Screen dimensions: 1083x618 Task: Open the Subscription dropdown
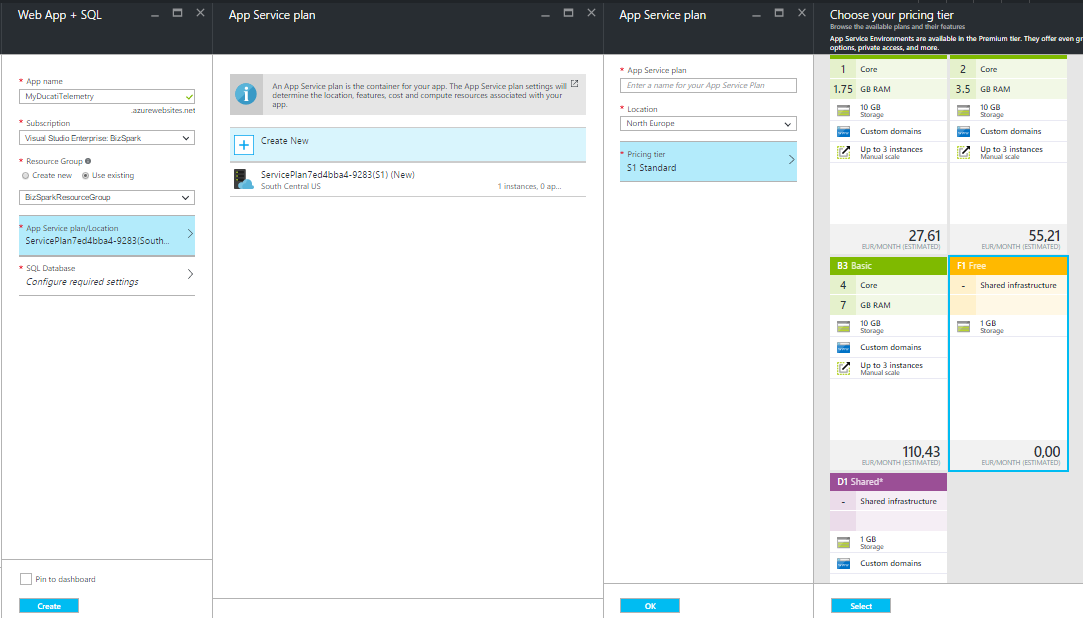click(107, 138)
